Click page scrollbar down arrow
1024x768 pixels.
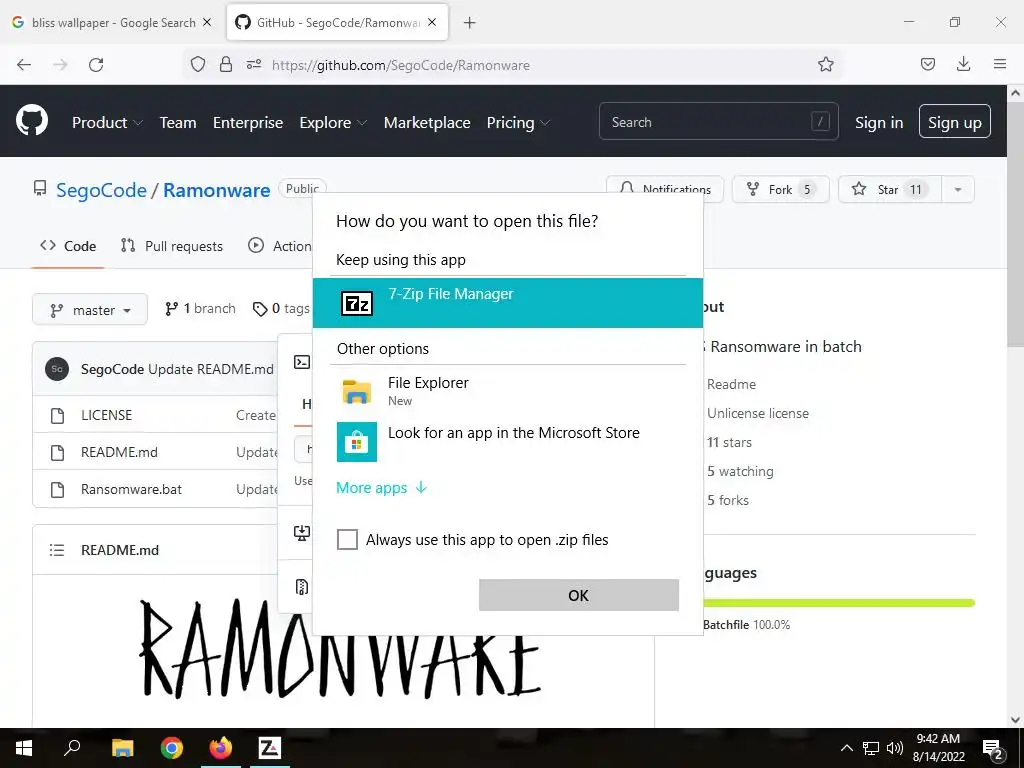point(1016,720)
